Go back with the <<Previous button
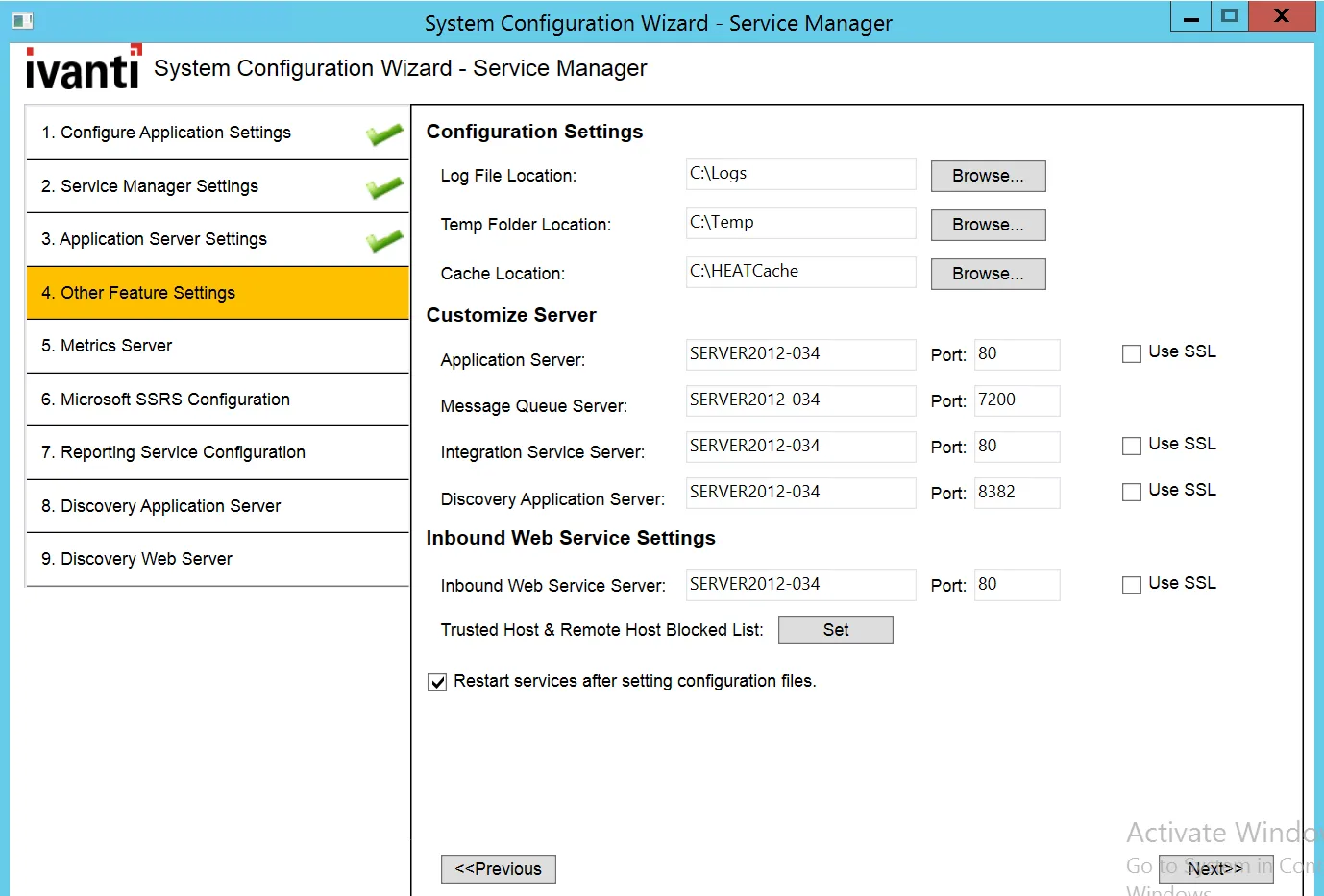This screenshot has width=1324, height=896. [x=498, y=869]
